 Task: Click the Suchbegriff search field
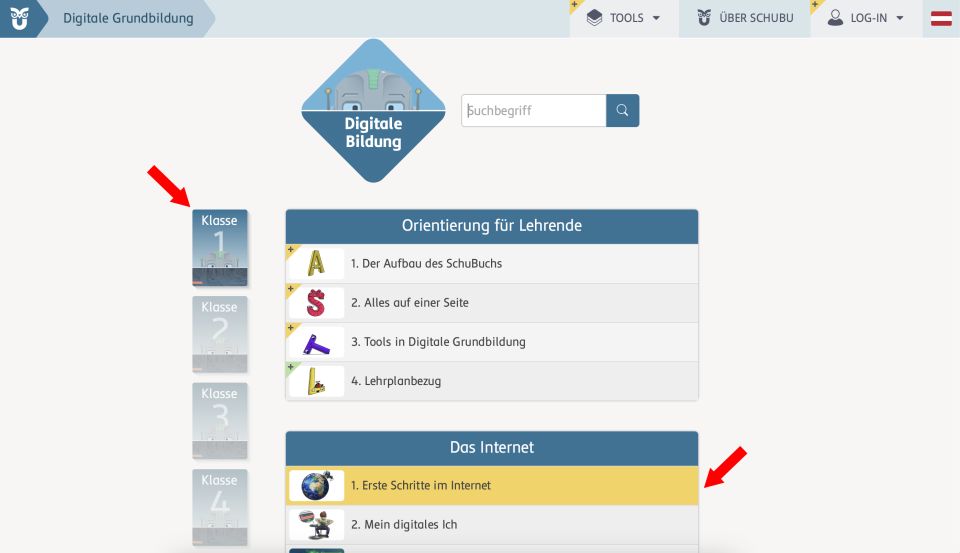click(x=533, y=111)
